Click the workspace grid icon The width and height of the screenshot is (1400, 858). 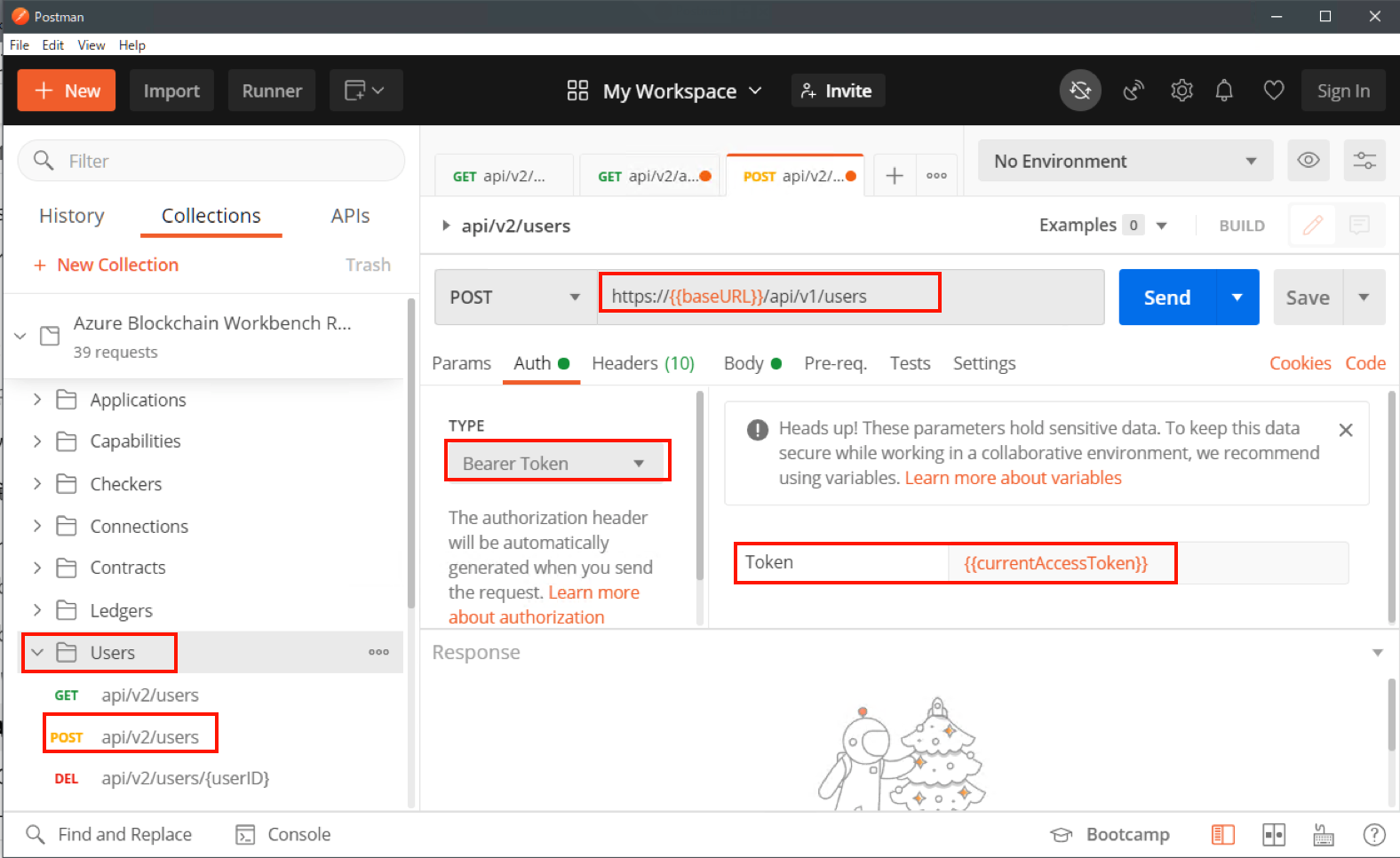(x=577, y=91)
